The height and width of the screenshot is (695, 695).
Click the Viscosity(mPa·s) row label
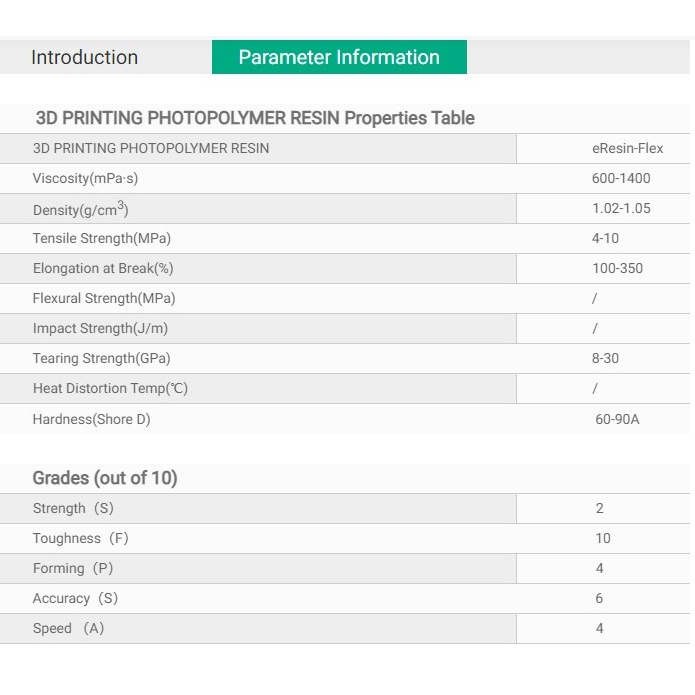pos(85,179)
